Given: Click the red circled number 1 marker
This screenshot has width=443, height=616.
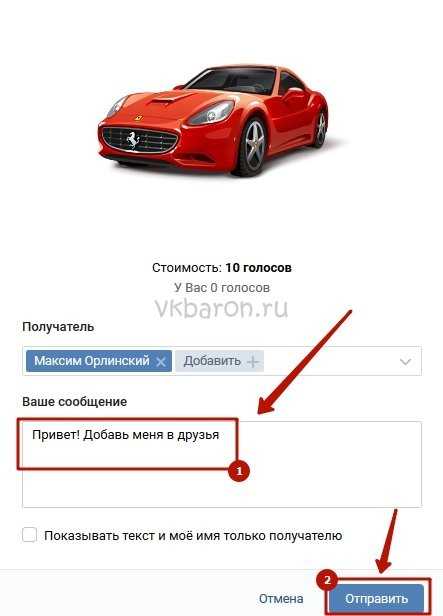Looking at the screenshot, I should (239, 470).
